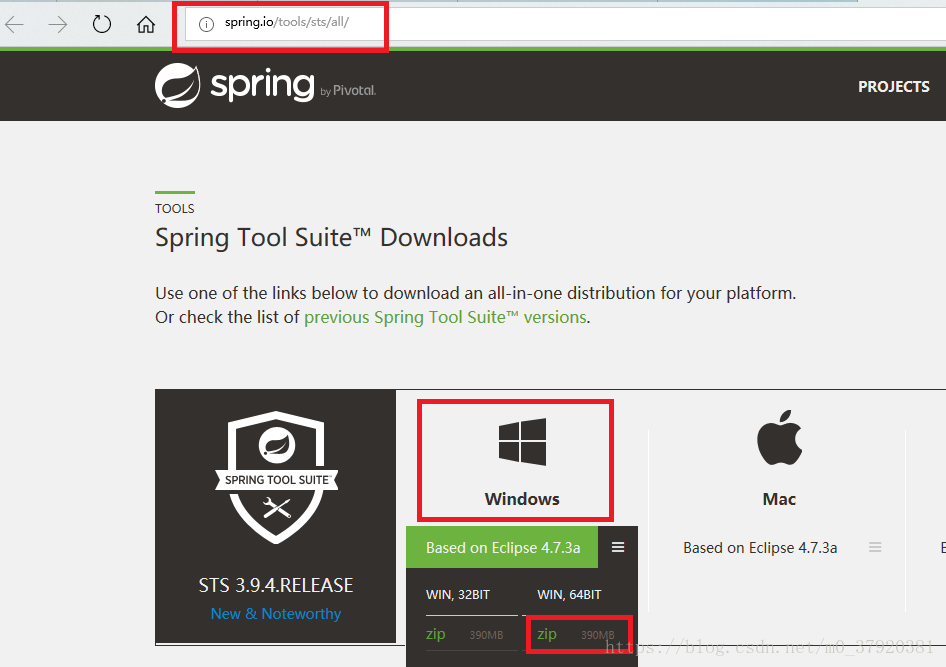Click Mac Based on Eclipse 4.7.3a text
The image size is (946, 667).
click(760, 548)
